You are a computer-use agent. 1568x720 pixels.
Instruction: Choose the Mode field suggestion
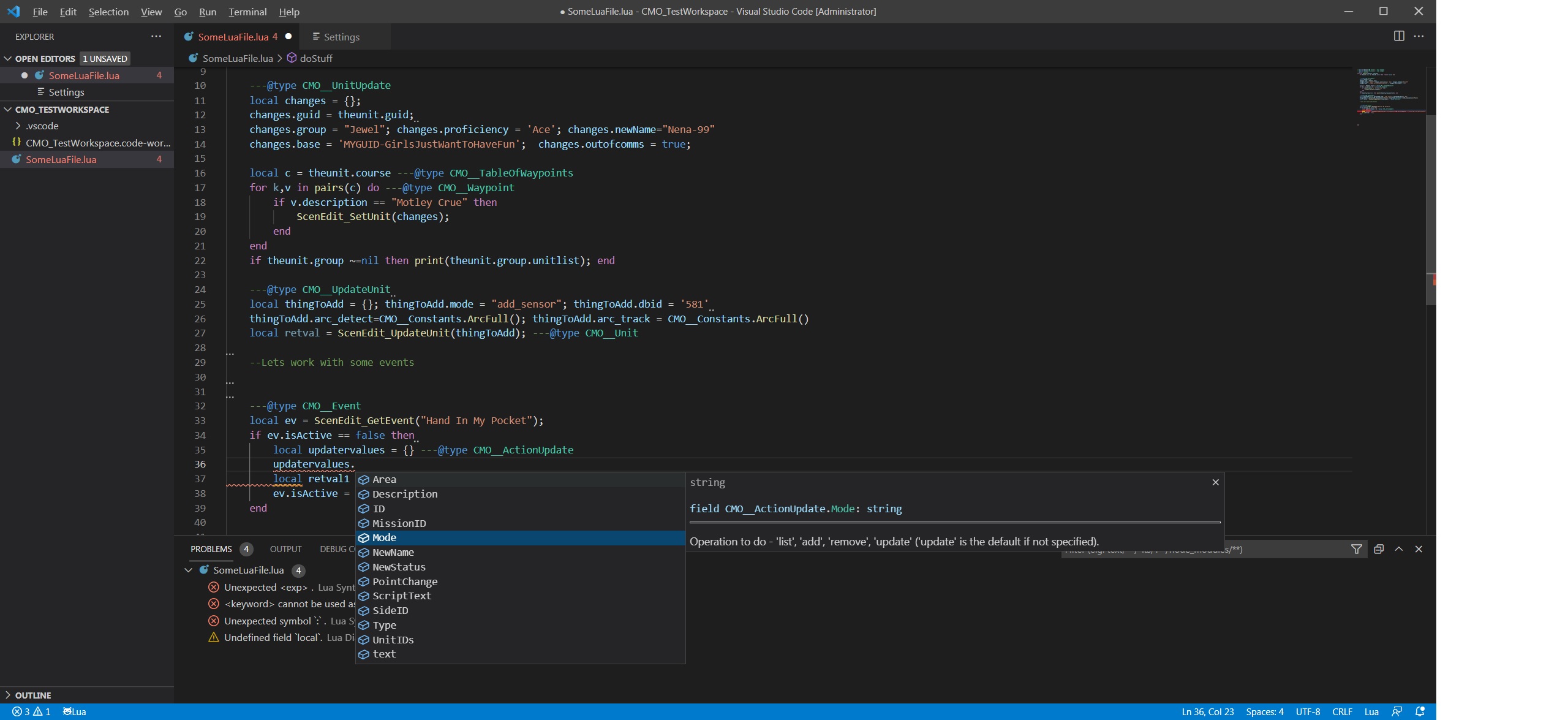[x=520, y=537]
